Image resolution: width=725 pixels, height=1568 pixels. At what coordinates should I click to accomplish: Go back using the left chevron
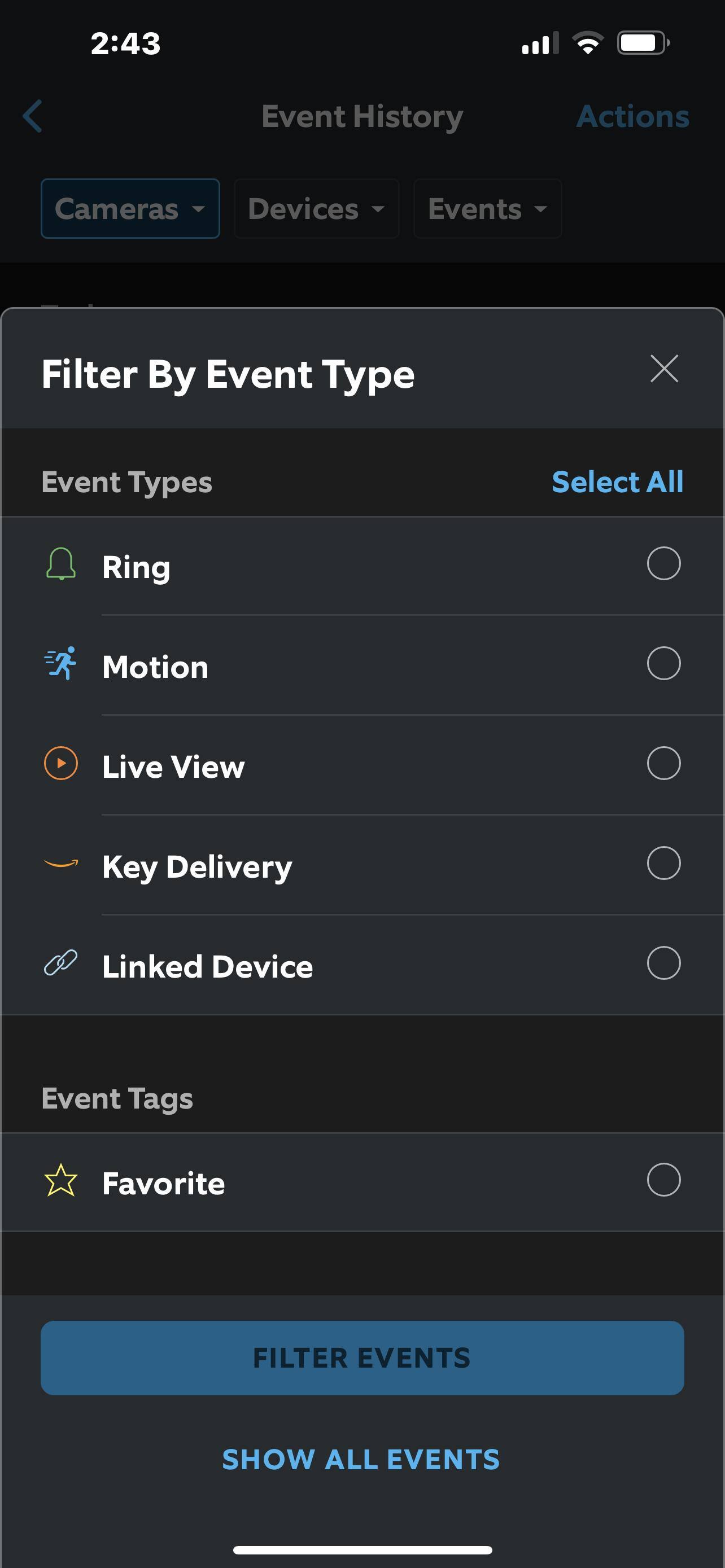pos(33,116)
